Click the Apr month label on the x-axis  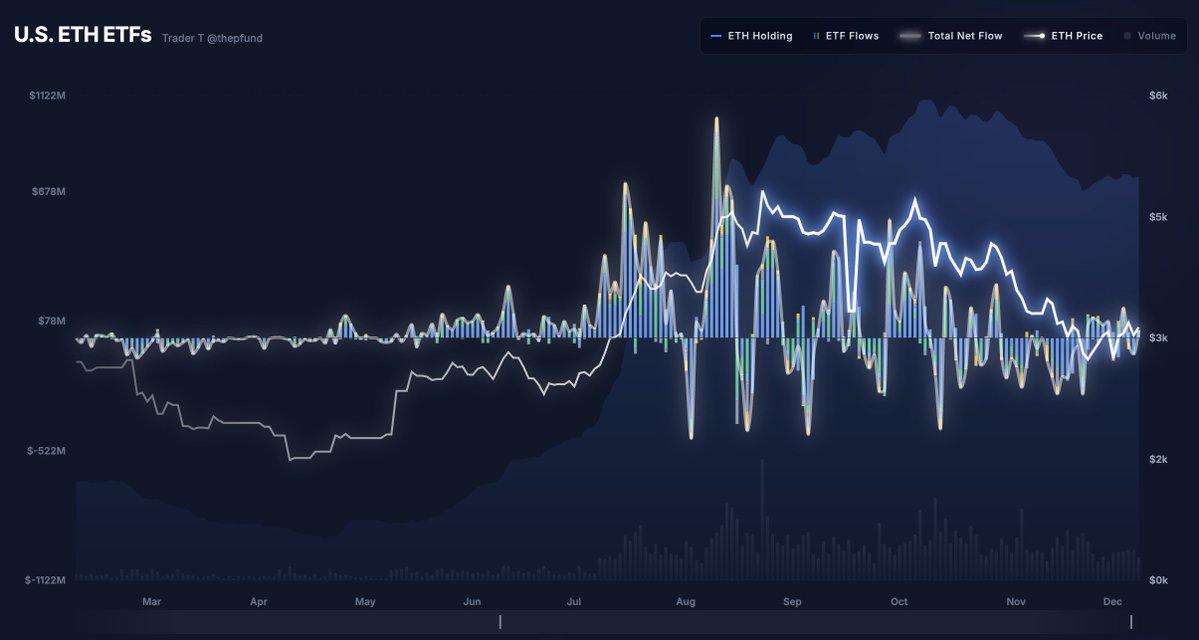coord(258,602)
